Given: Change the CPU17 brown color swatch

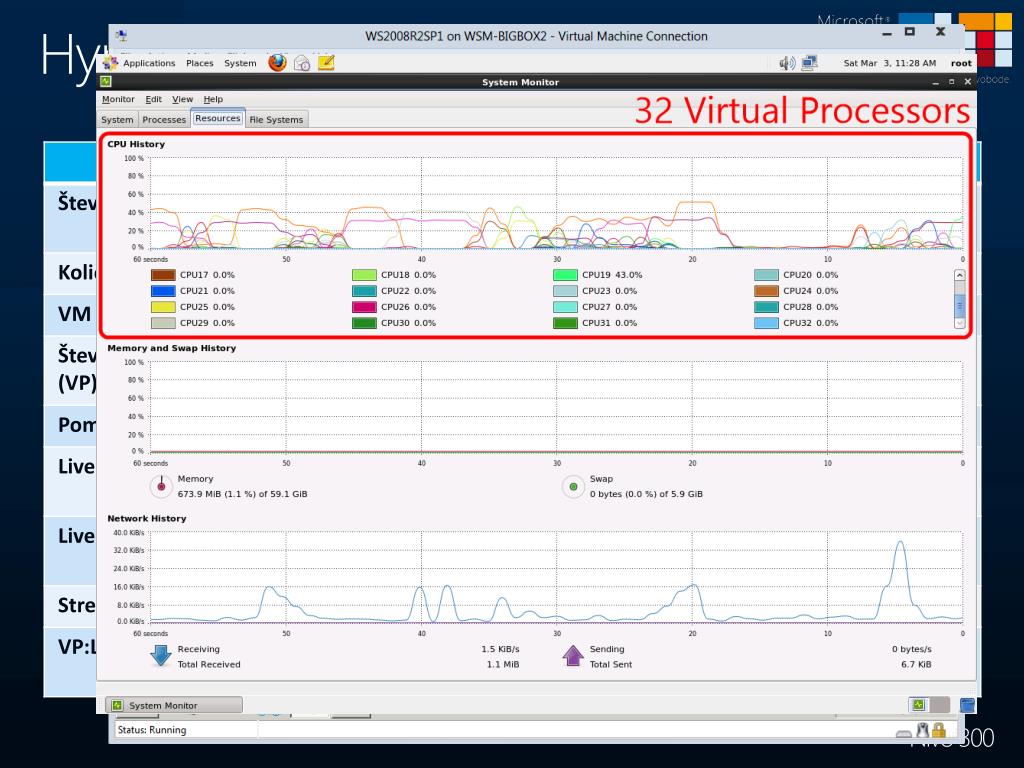Looking at the screenshot, I should (163, 275).
